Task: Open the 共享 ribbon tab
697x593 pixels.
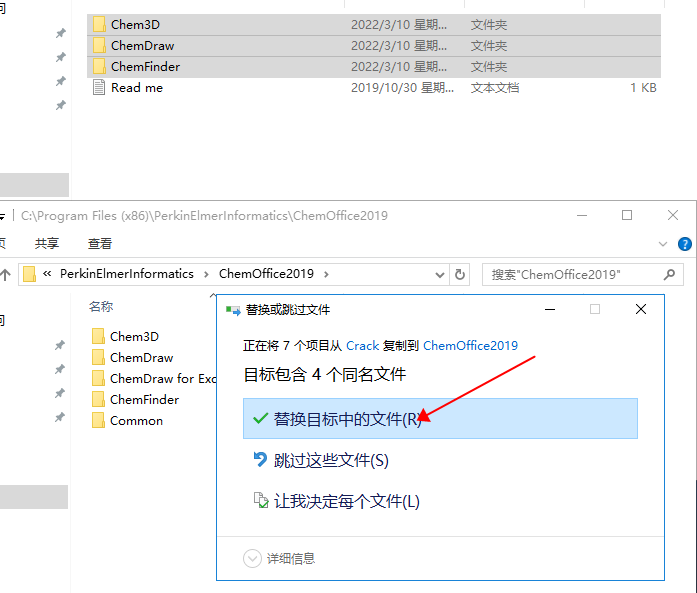Action: tap(47, 243)
